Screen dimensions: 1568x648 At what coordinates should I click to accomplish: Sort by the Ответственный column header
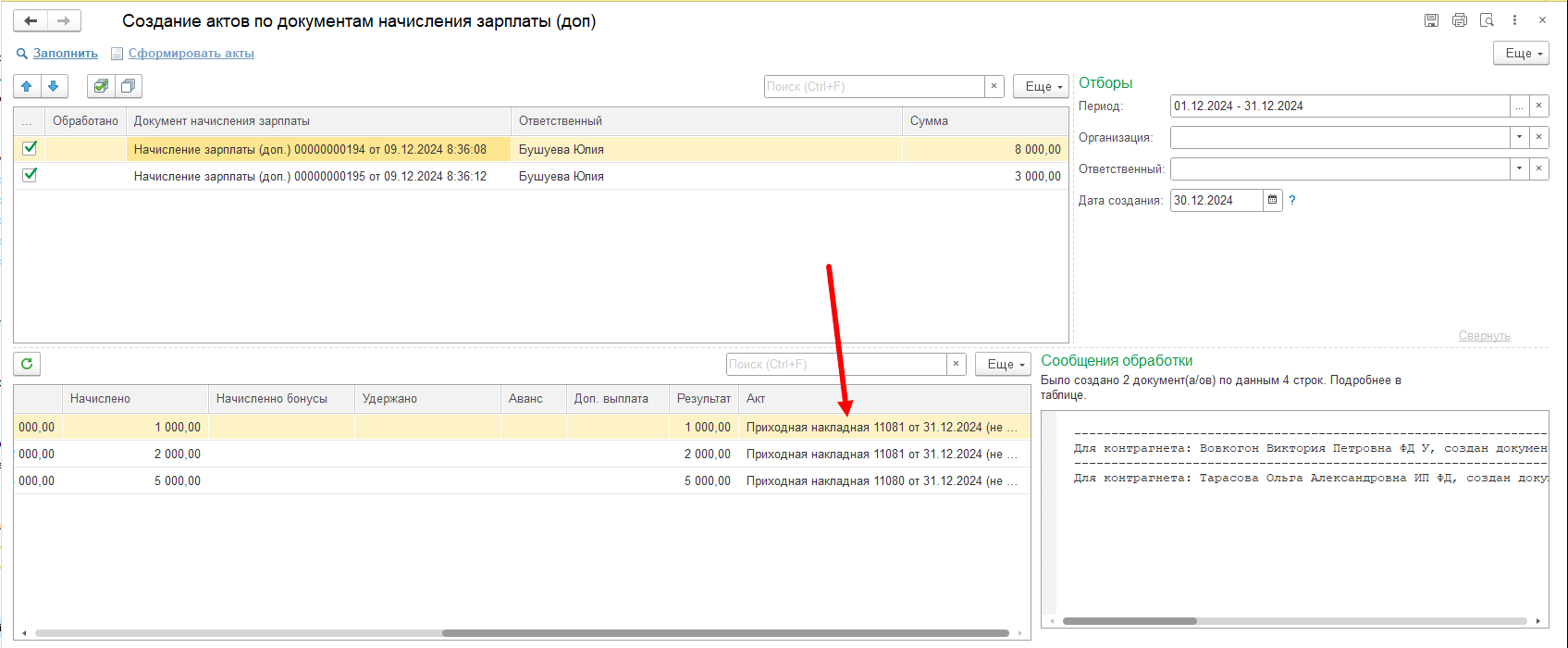pos(707,121)
